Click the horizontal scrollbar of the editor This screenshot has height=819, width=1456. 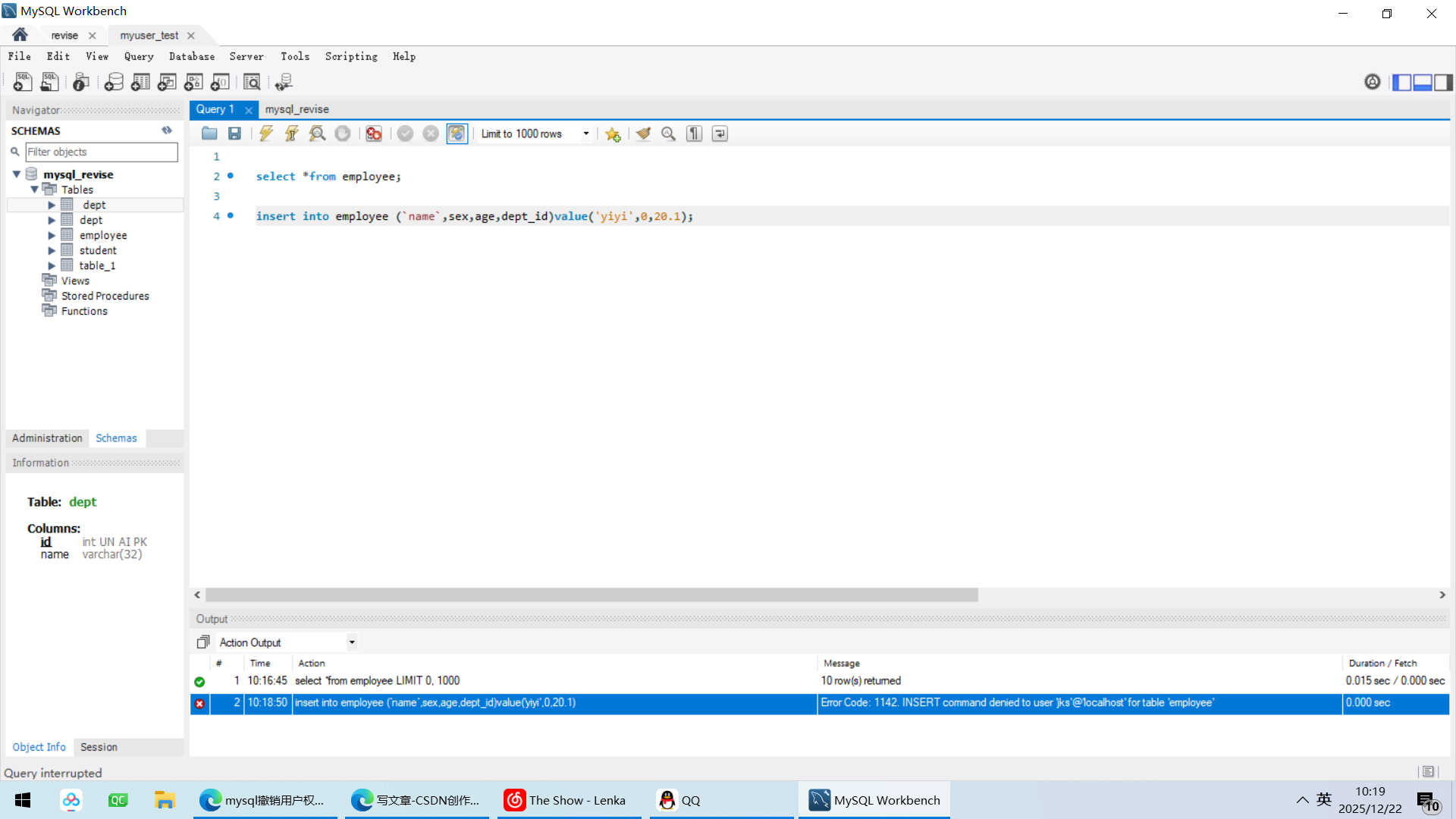pyautogui.click(x=591, y=595)
